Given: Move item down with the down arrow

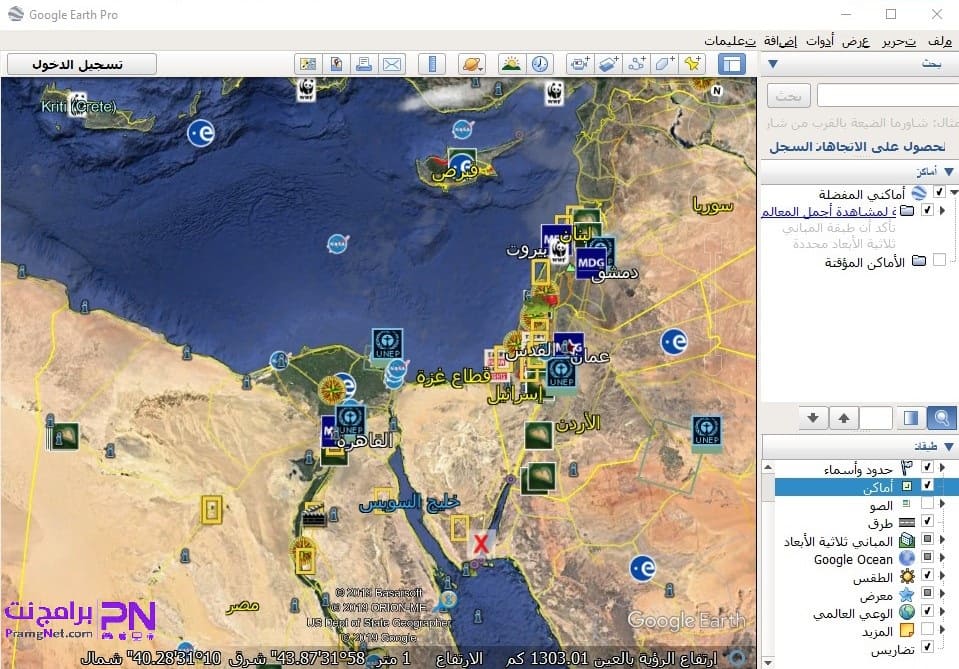Looking at the screenshot, I should click(x=813, y=418).
